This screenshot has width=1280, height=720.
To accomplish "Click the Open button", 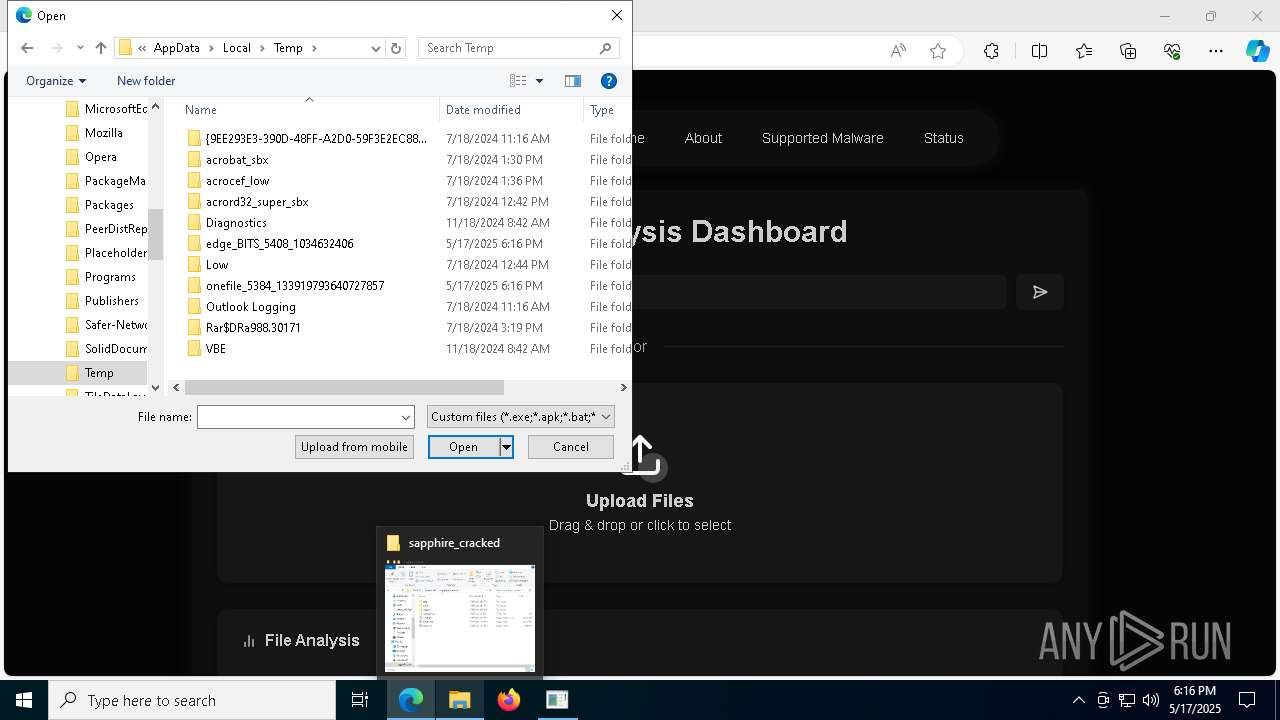I will [464, 447].
